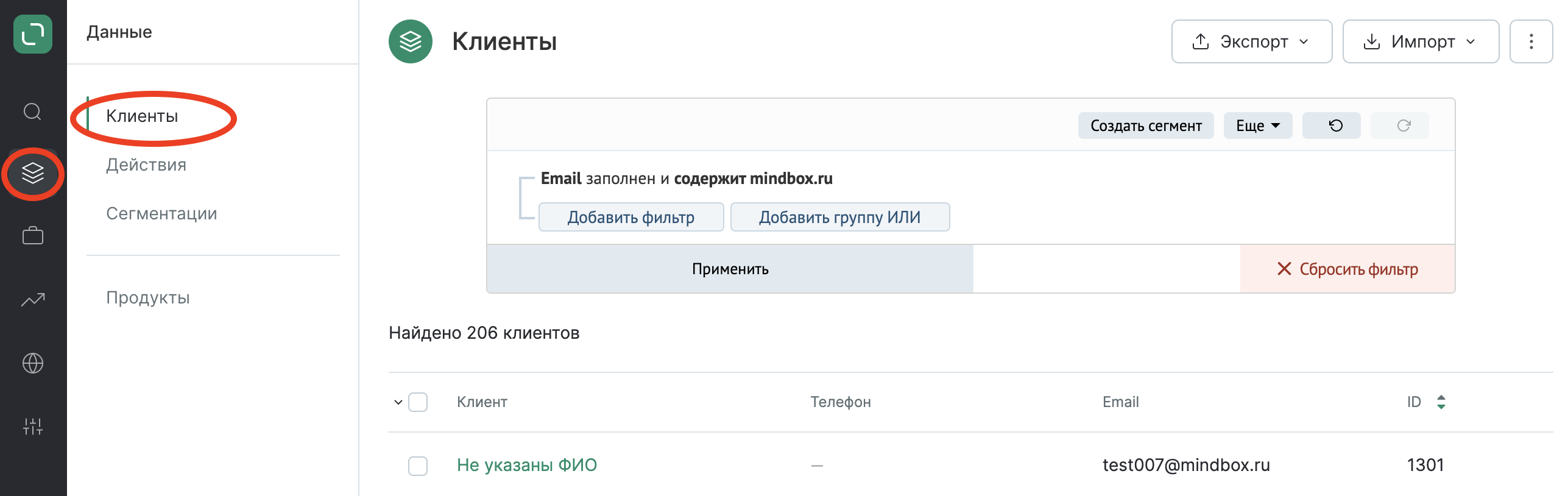Viewport: 1568px width, 496px height.
Task: Expand the chevron next to select-all checkbox
Action: [x=398, y=402]
